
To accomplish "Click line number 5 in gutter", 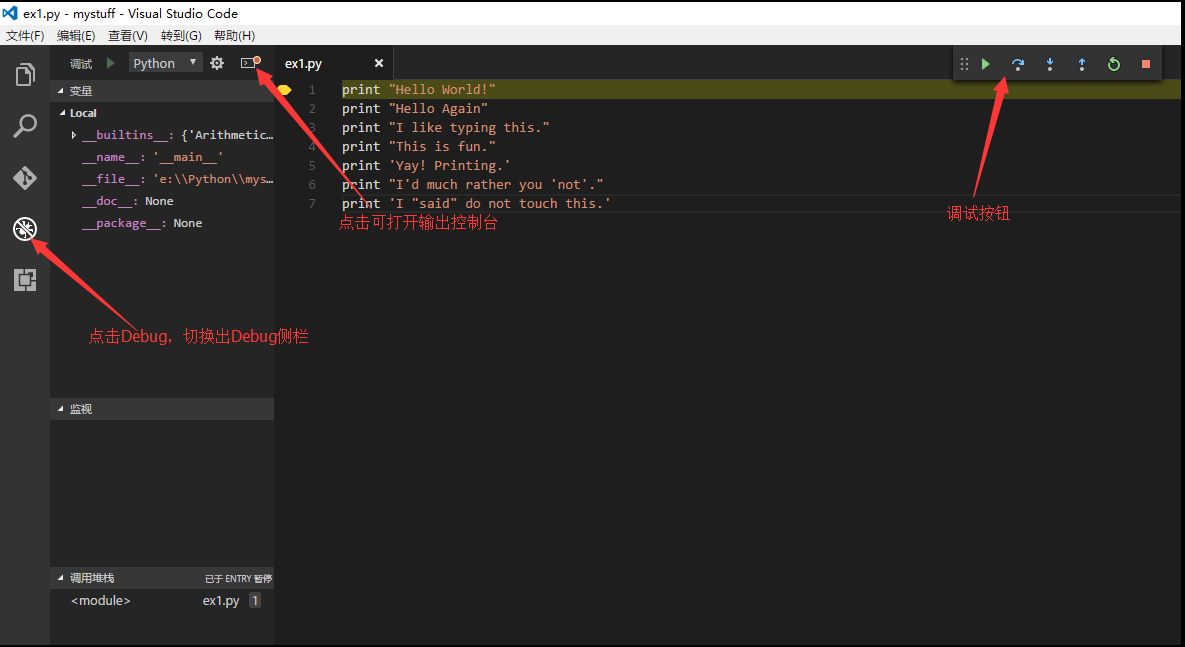I will click(312, 166).
